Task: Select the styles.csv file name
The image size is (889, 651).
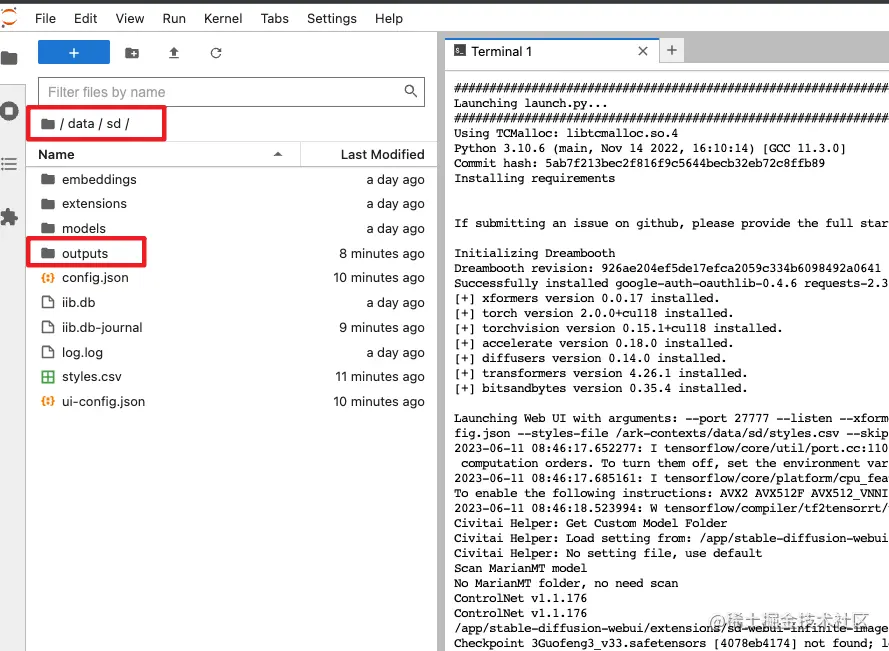Action: click(92, 377)
